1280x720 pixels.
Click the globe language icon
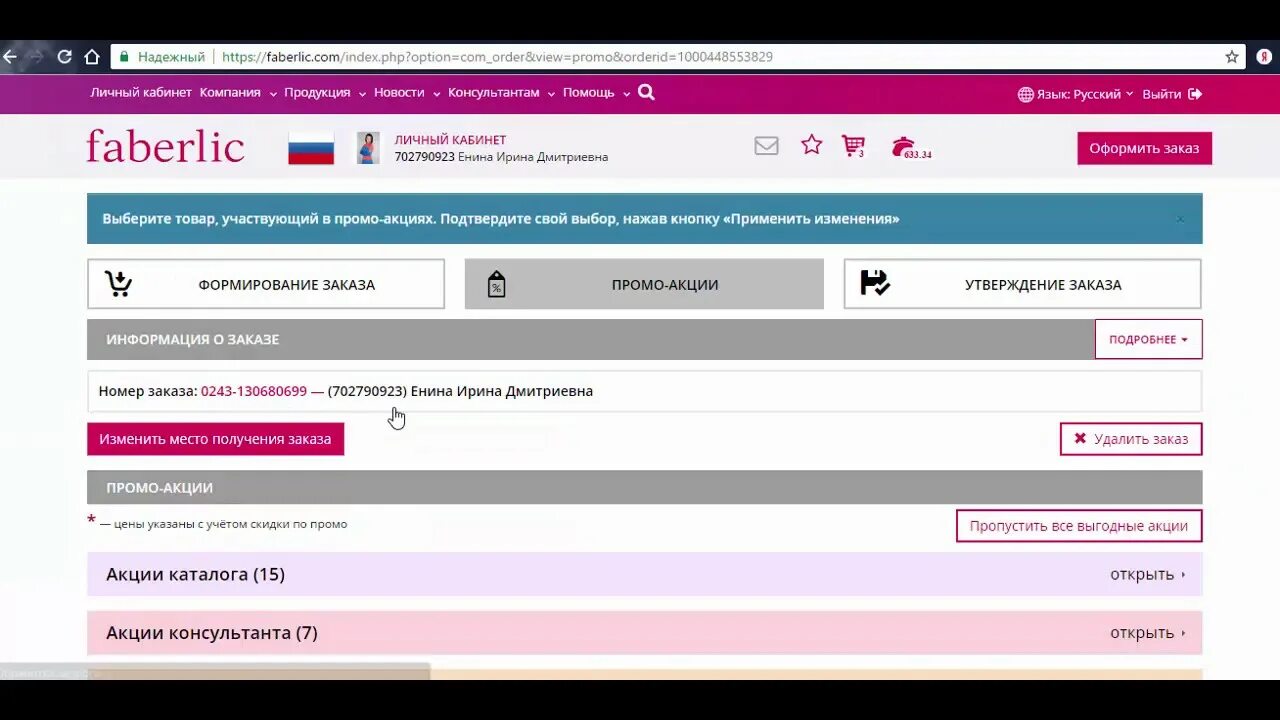tap(1025, 94)
